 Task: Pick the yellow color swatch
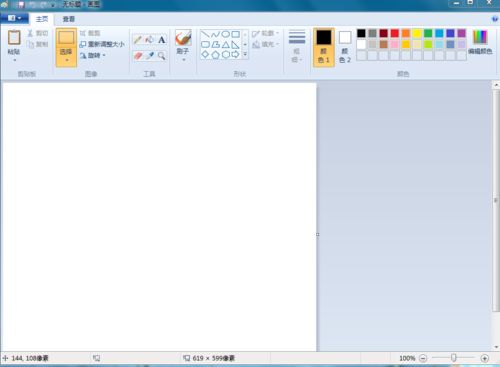pyautogui.click(x=417, y=33)
